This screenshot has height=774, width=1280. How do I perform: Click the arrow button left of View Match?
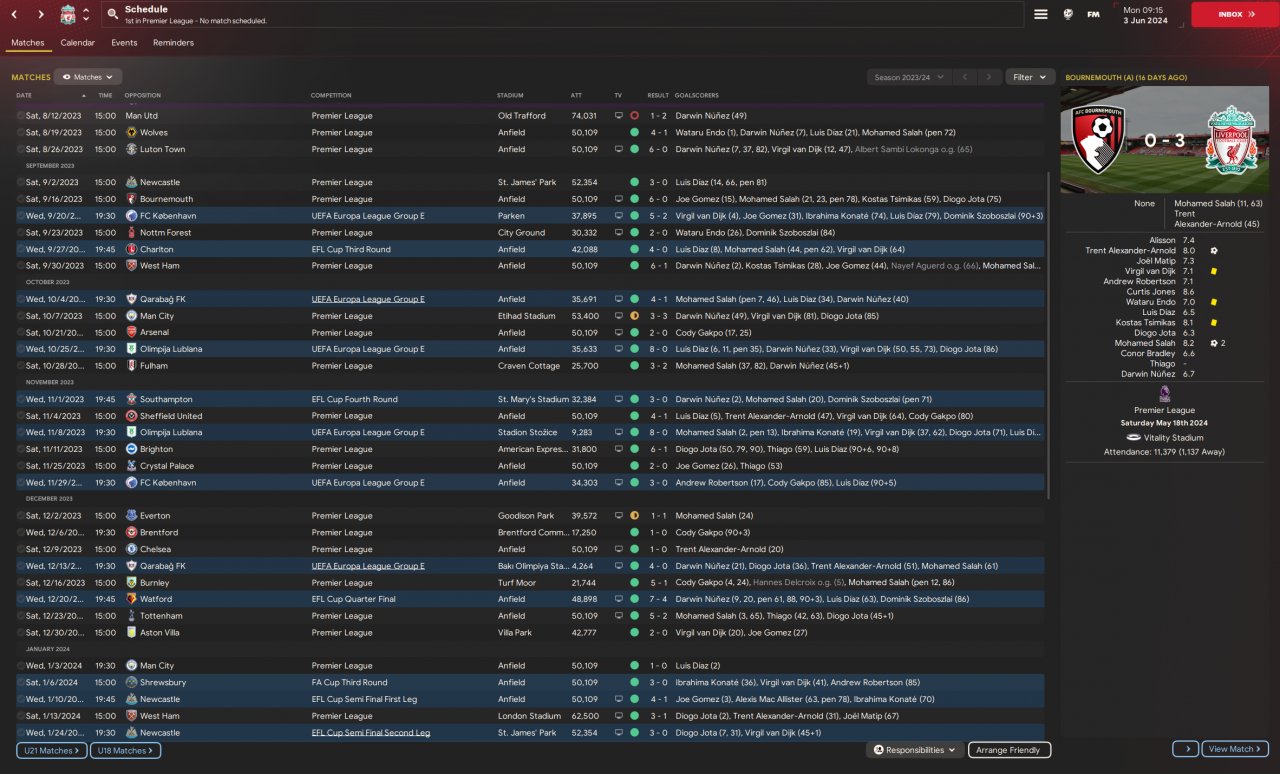click(1185, 749)
